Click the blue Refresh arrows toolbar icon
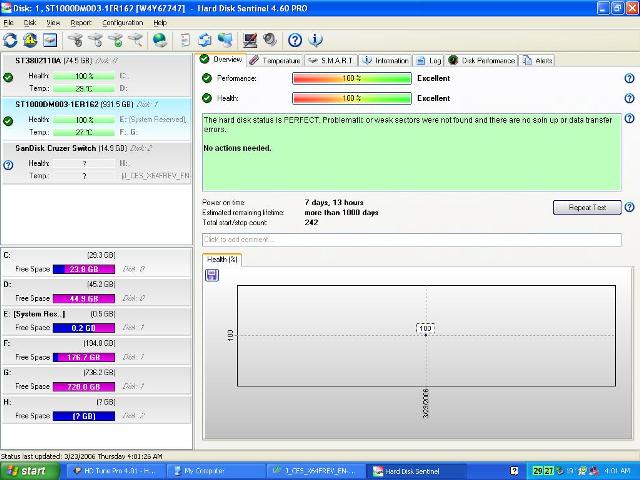This screenshot has height=480, width=640. [x=10, y=40]
